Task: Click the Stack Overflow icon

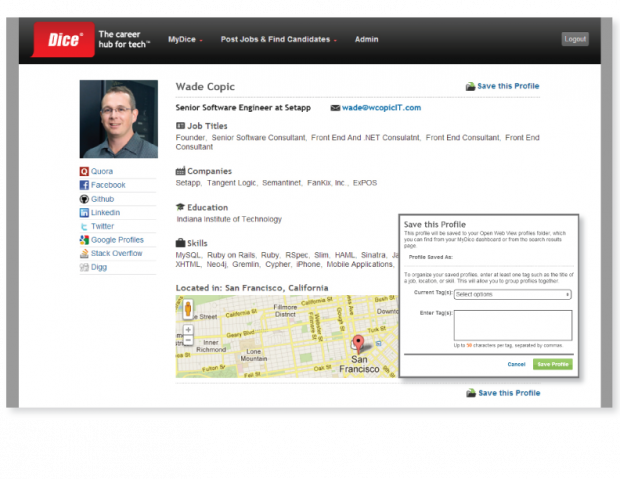Action: tap(84, 254)
